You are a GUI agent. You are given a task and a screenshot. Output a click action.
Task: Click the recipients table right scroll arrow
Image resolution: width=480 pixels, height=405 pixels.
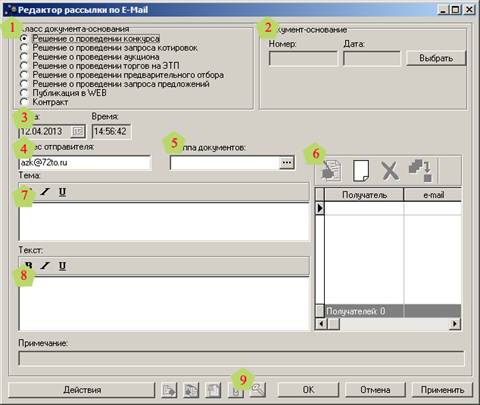[455, 323]
